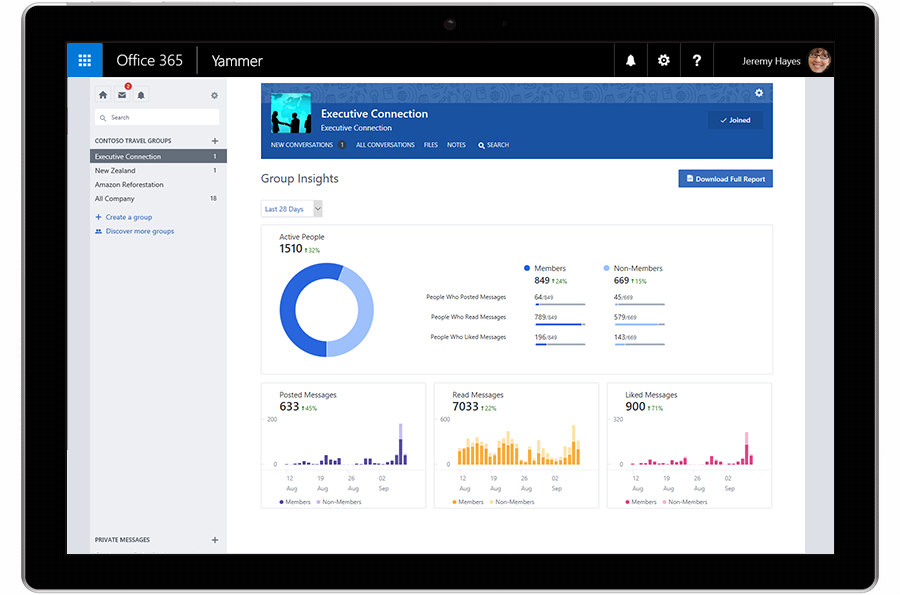Open the Yammer inbox envelope icon

point(122,94)
